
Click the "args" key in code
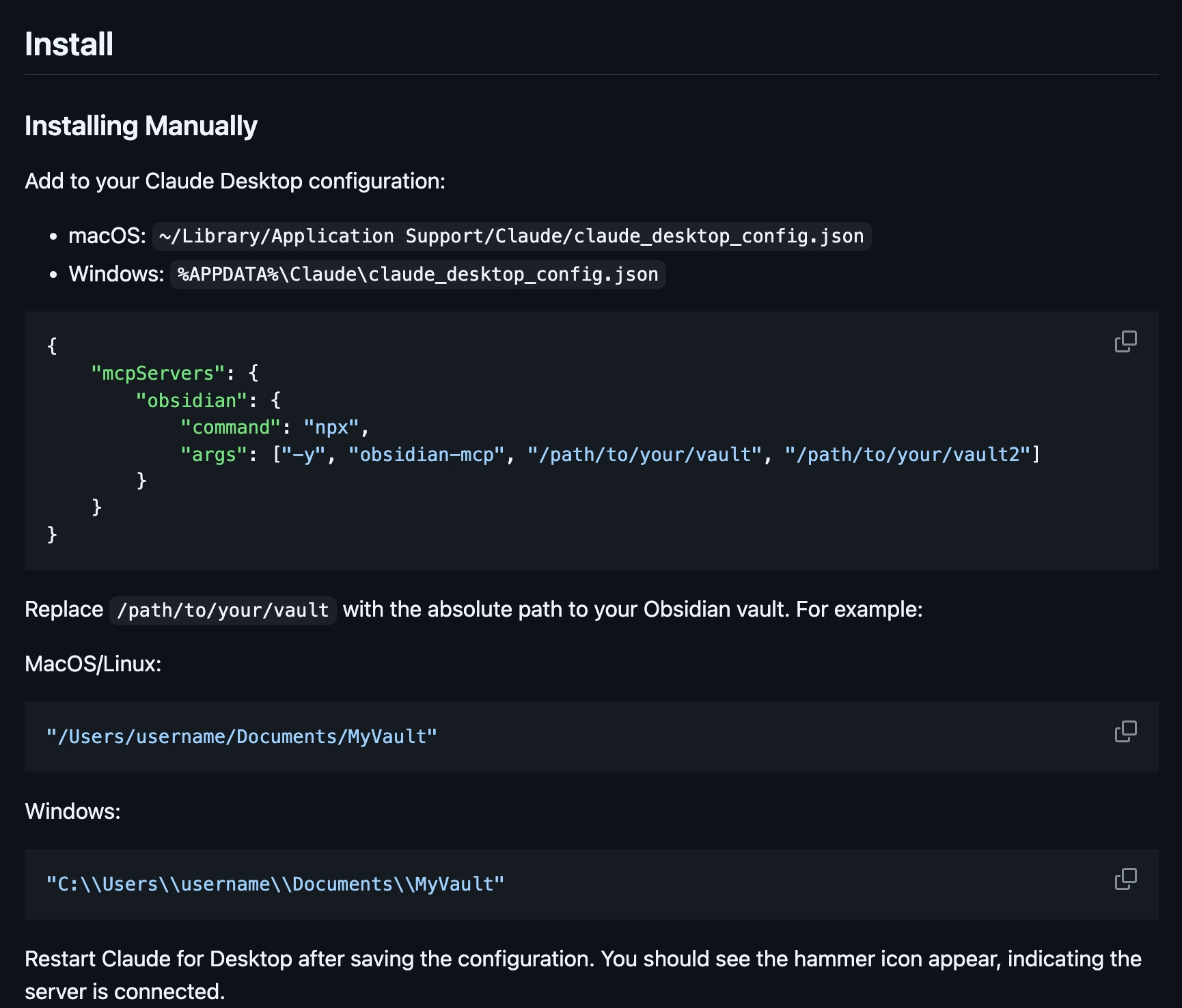pos(213,455)
